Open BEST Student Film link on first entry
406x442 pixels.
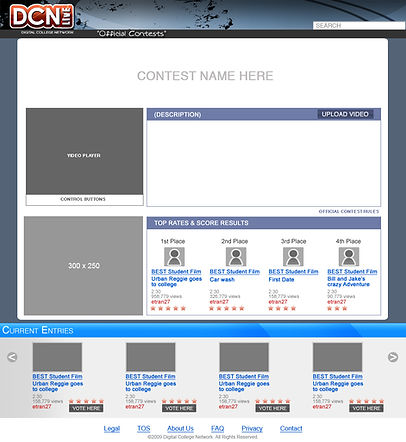coord(57,376)
